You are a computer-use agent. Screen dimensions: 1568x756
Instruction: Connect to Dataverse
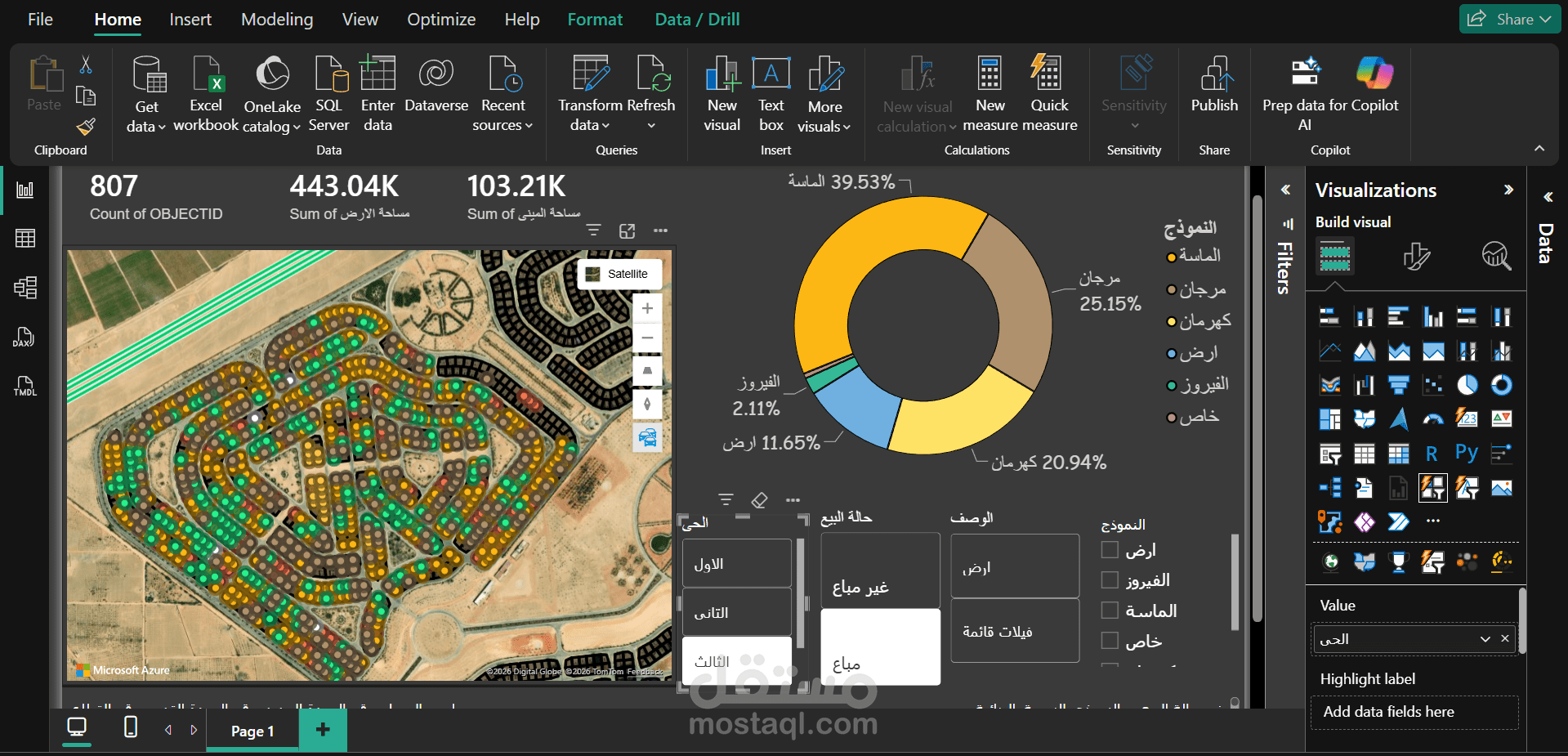[x=436, y=85]
